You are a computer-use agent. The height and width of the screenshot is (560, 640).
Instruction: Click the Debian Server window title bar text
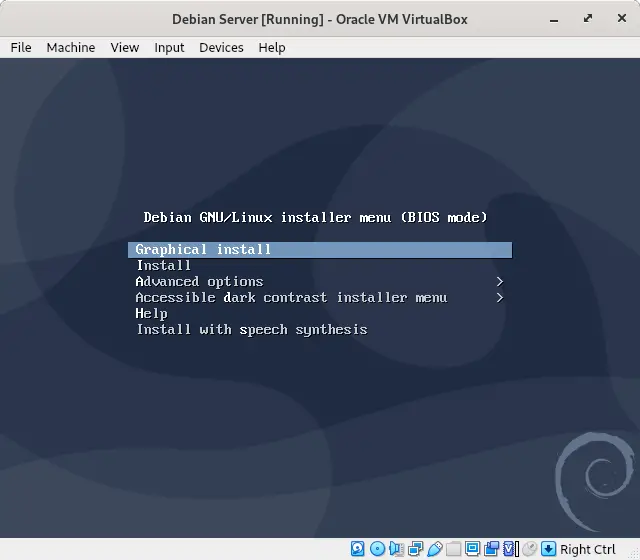[320, 19]
